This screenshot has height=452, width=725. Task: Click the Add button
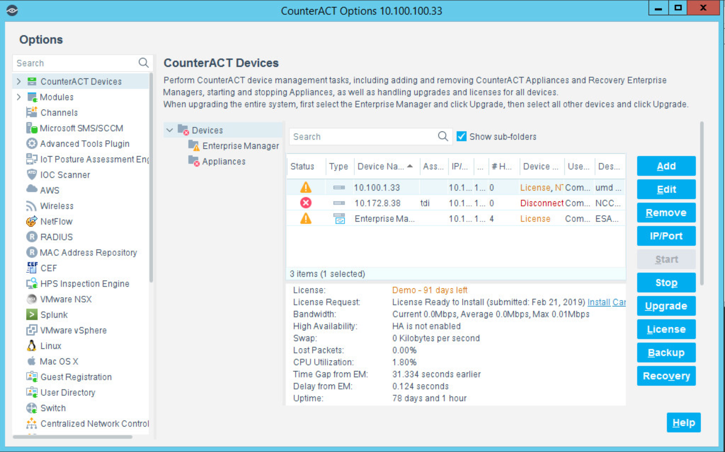click(x=666, y=166)
